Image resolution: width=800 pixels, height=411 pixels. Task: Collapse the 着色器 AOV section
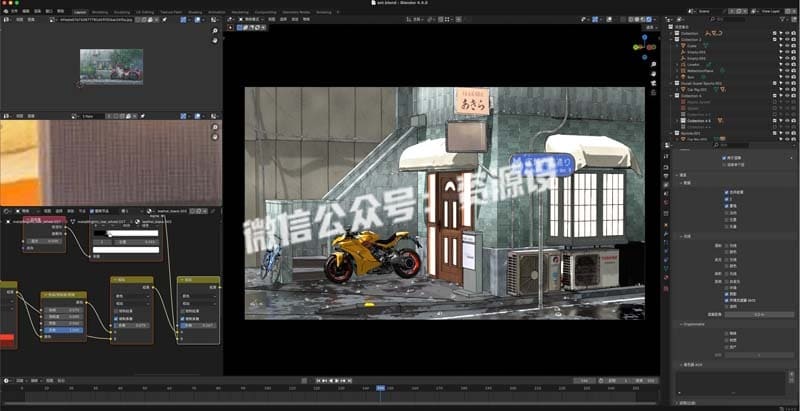tap(690, 365)
